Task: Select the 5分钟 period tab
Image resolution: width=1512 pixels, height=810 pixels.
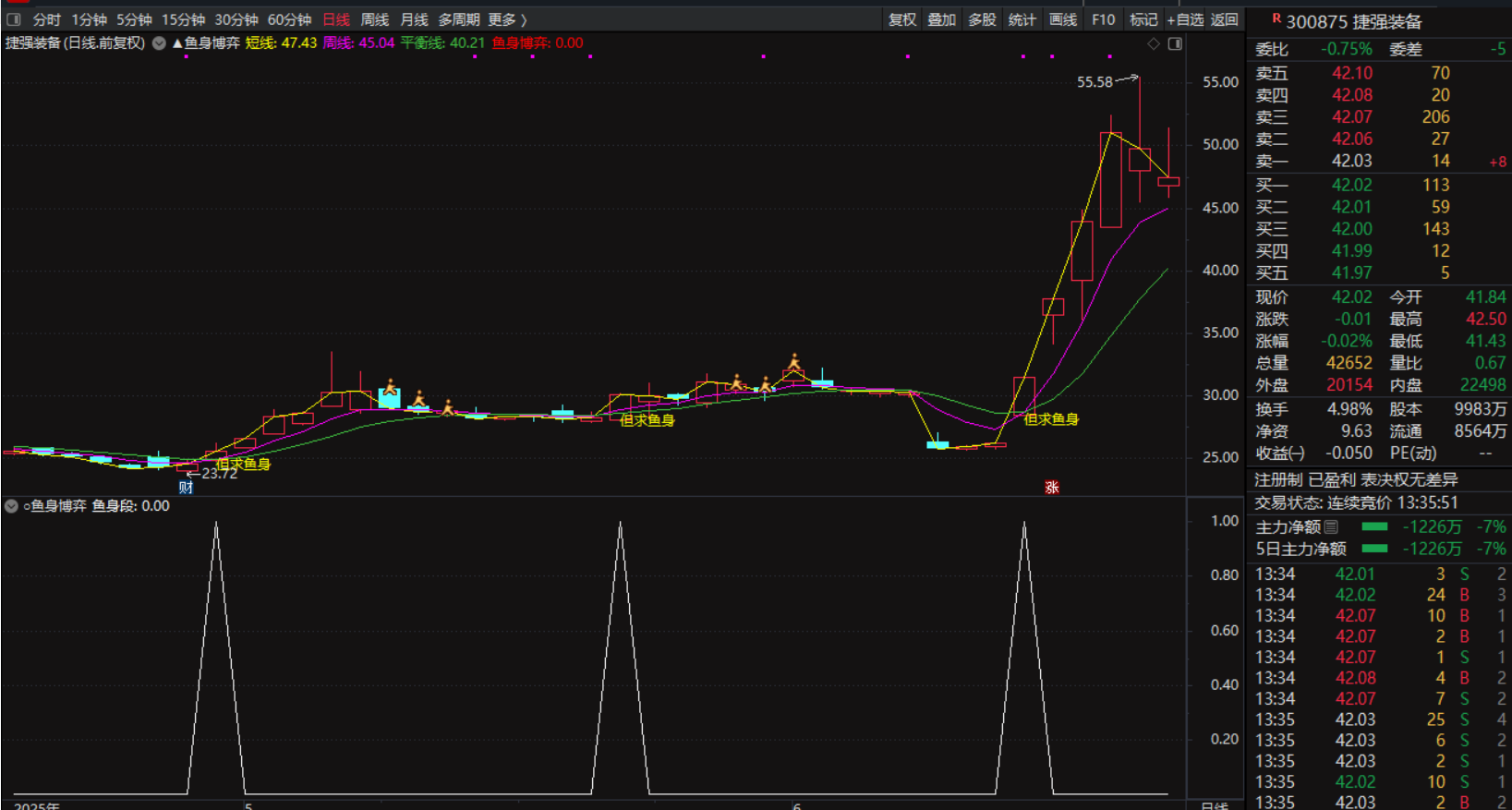Action: (134, 19)
